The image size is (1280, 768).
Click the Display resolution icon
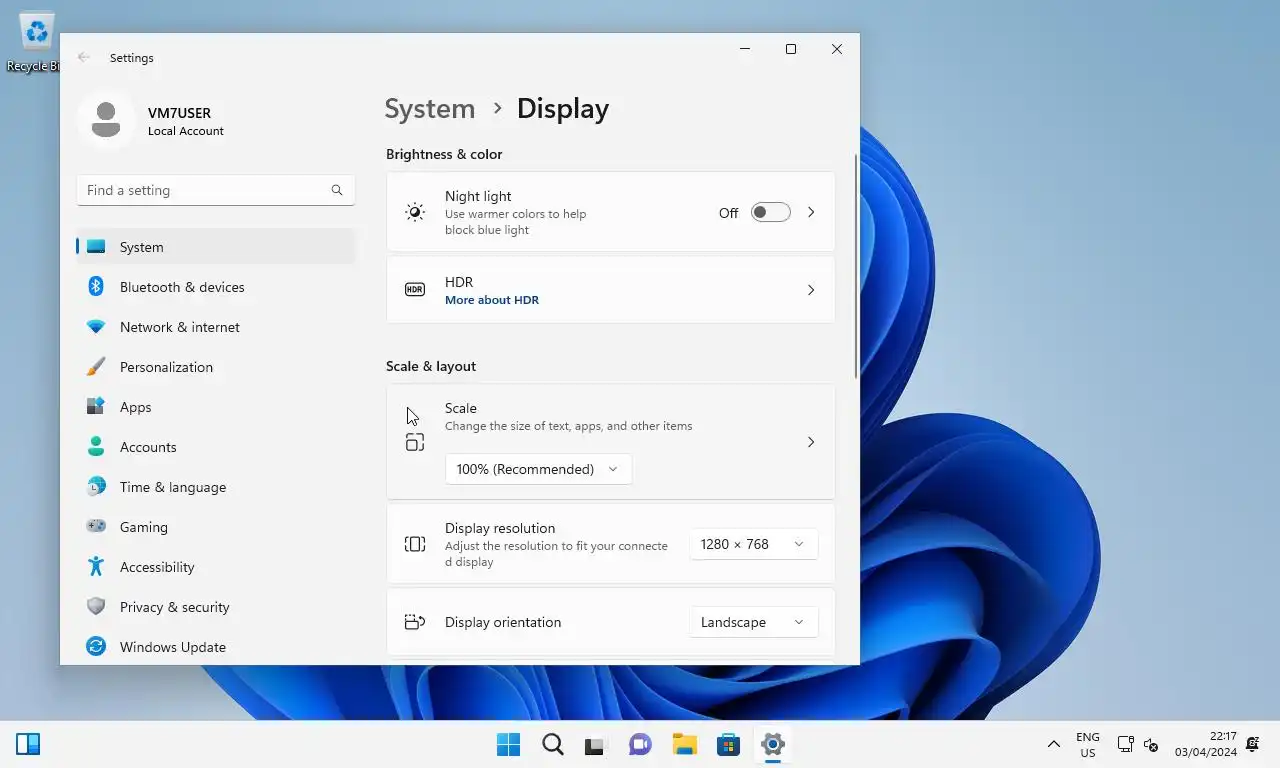[x=415, y=544]
